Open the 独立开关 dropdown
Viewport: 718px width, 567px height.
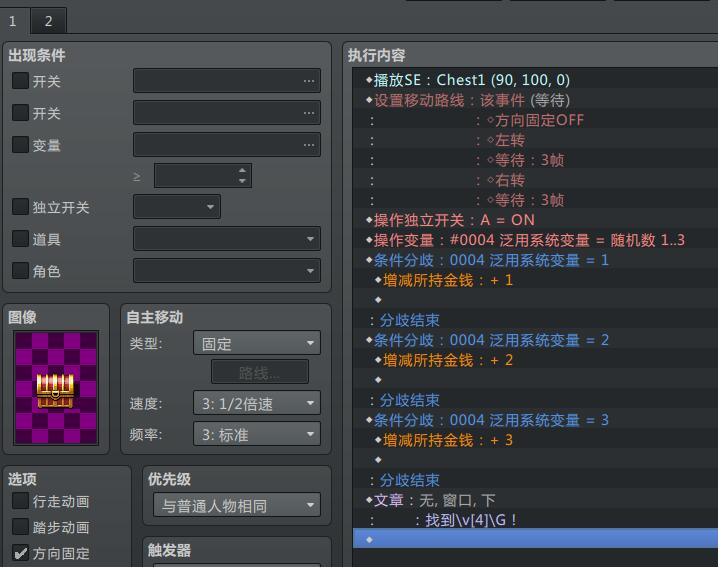[x=177, y=207]
